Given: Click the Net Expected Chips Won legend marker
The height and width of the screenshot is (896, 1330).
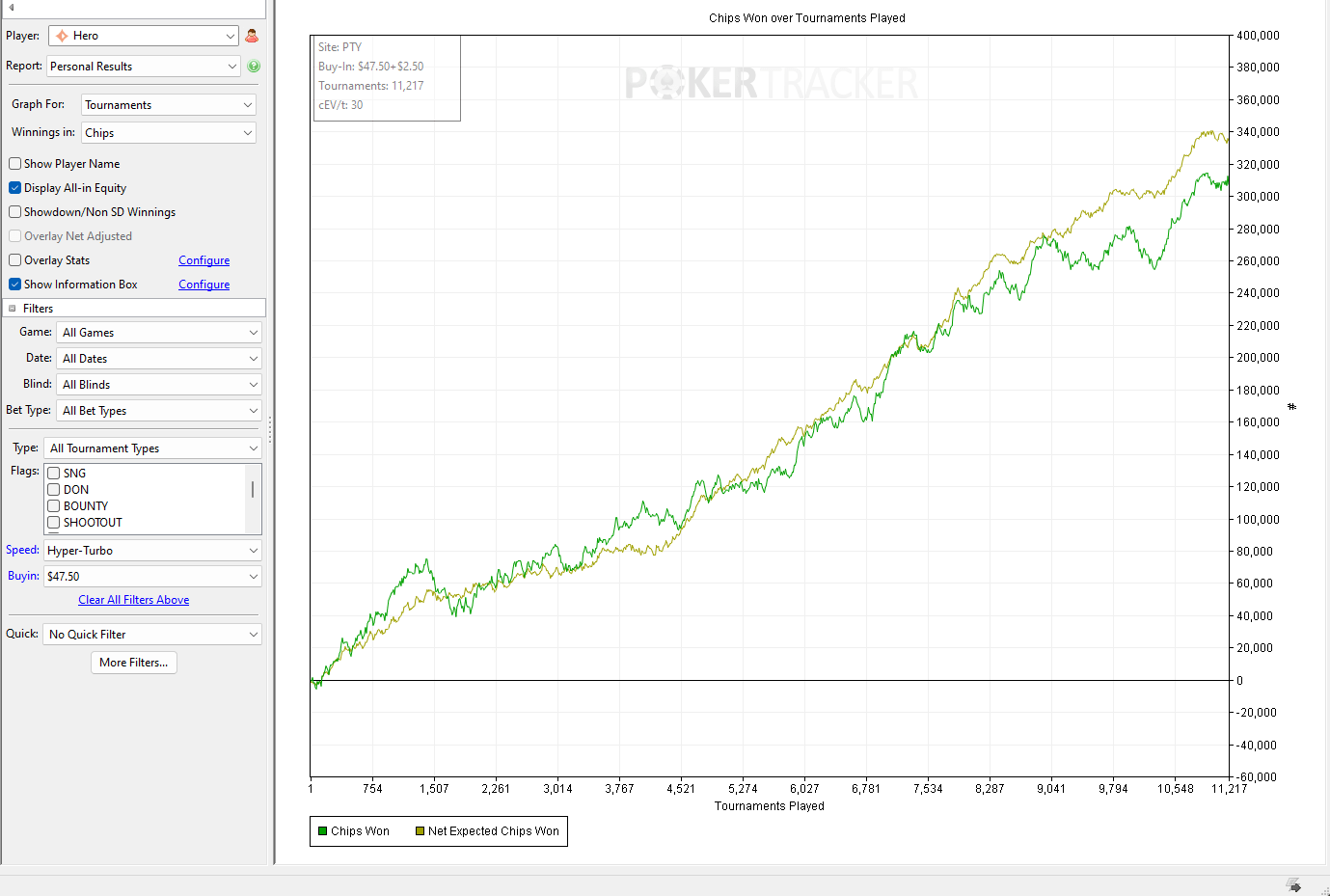Looking at the screenshot, I should [420, 831].
